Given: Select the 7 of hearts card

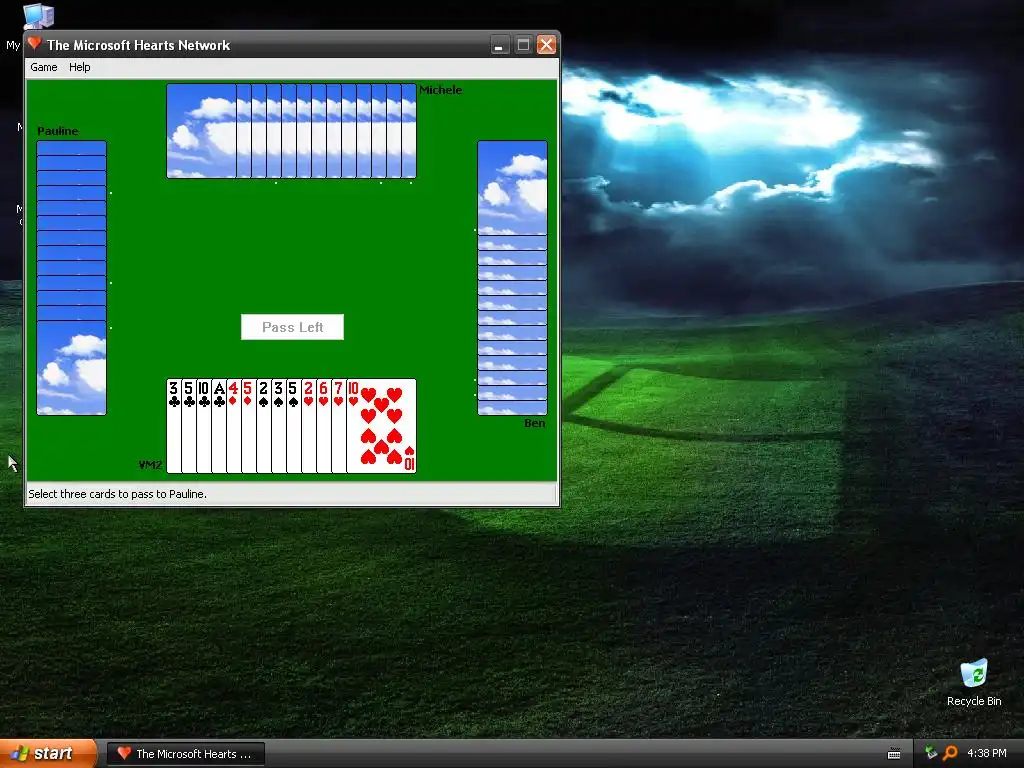Looking at the screenshot, I should (339, 426).
